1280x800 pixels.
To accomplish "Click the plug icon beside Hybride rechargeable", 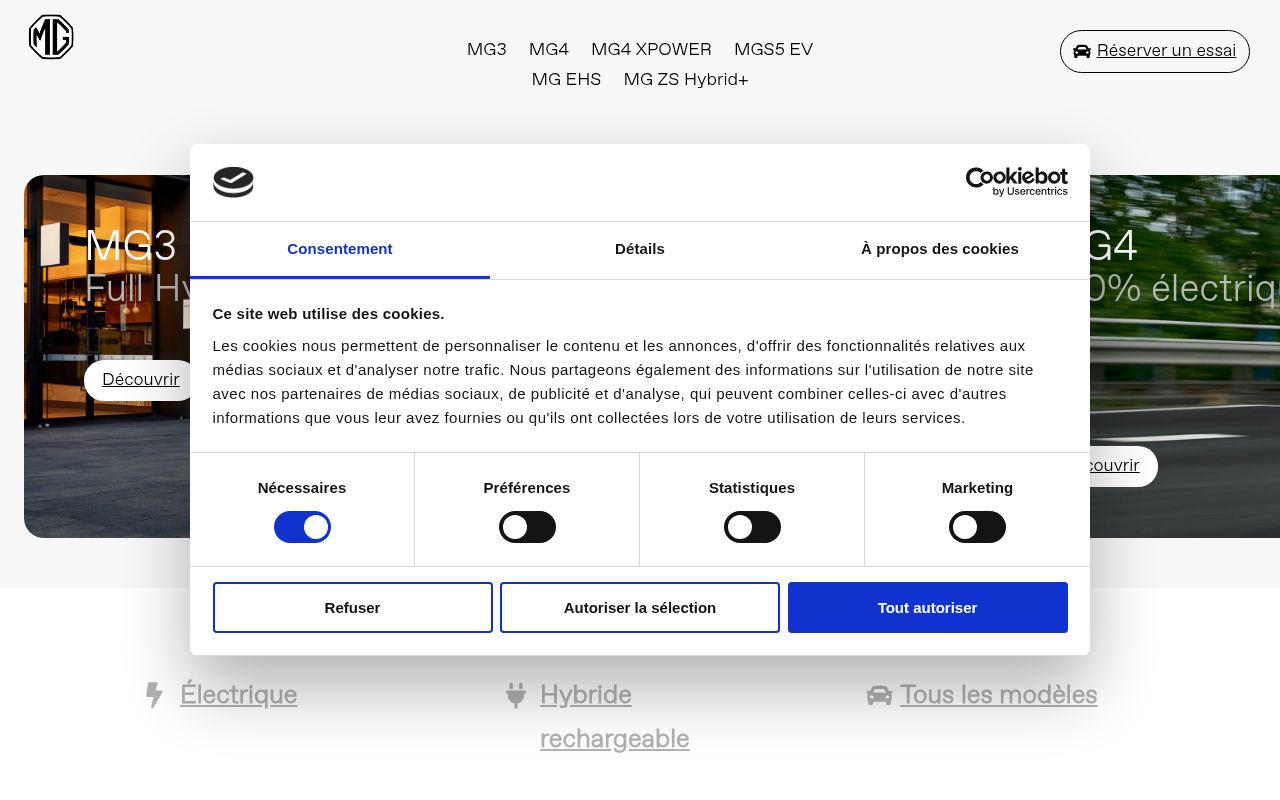I will (516, 695).
